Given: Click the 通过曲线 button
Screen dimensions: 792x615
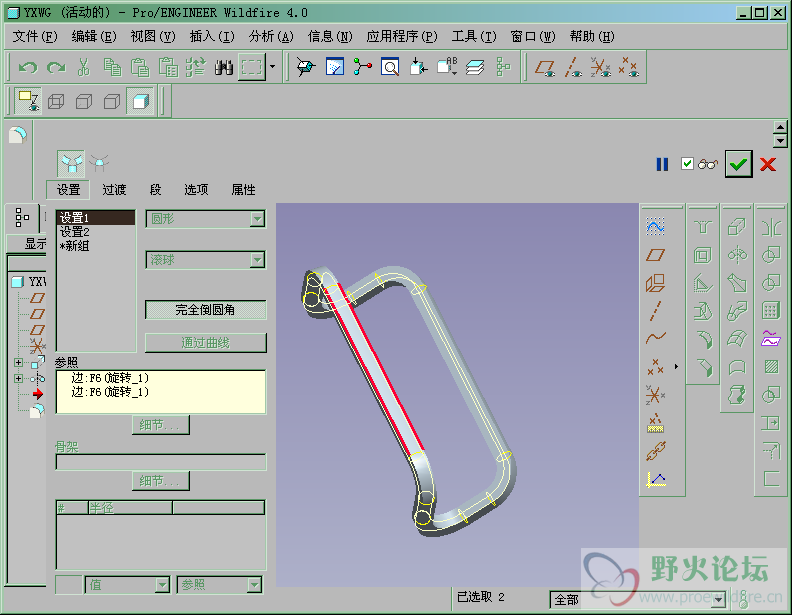Looking at the screenshot, I should click(206, 343).
